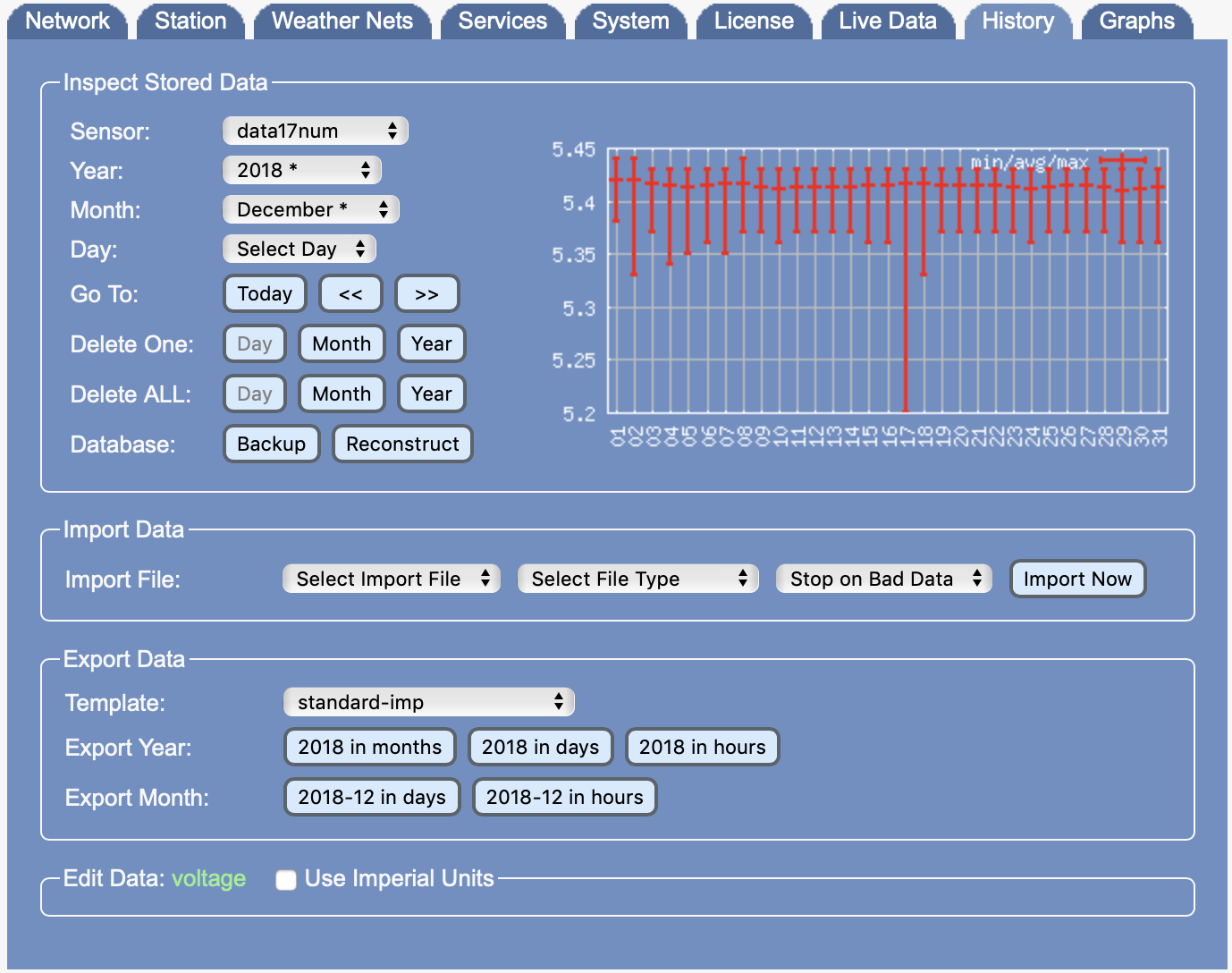Export 2018 in days
This screenshot has height=973, width=1232.
[541, 747]
